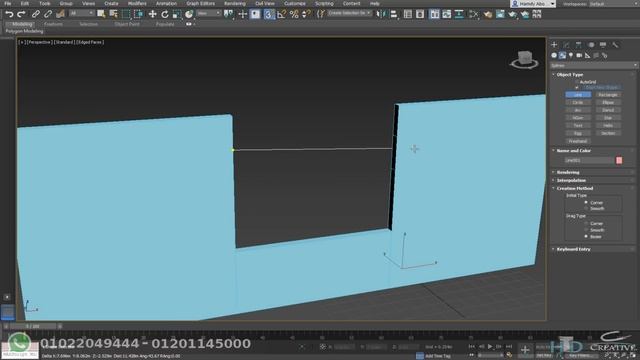Select the Lights category icon
Viewport: 640px width, 360px height.
click(x=571, y=55)
